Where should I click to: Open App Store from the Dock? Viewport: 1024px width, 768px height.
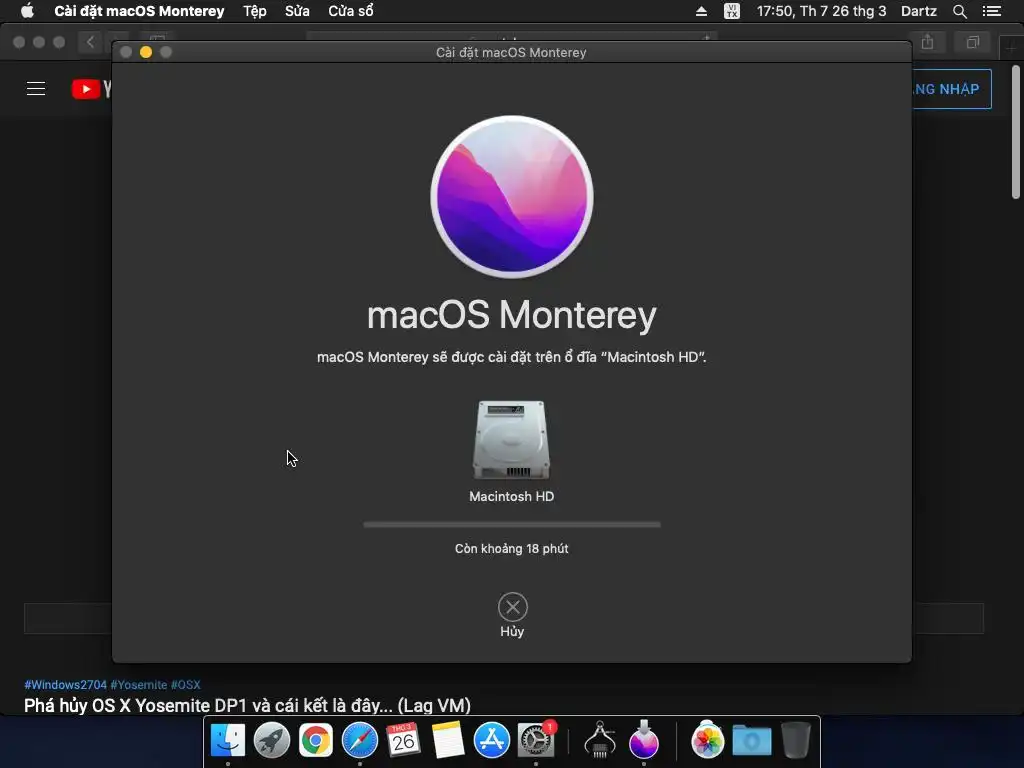(x=492, y=740)
